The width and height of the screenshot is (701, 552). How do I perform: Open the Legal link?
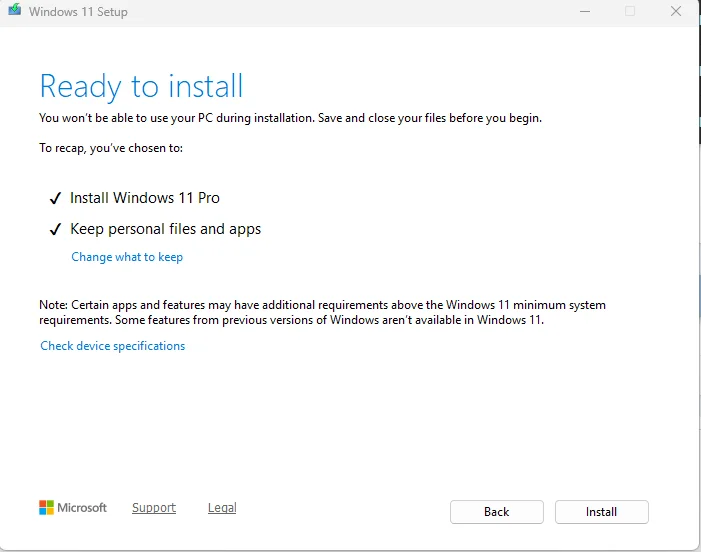point(222,508)
